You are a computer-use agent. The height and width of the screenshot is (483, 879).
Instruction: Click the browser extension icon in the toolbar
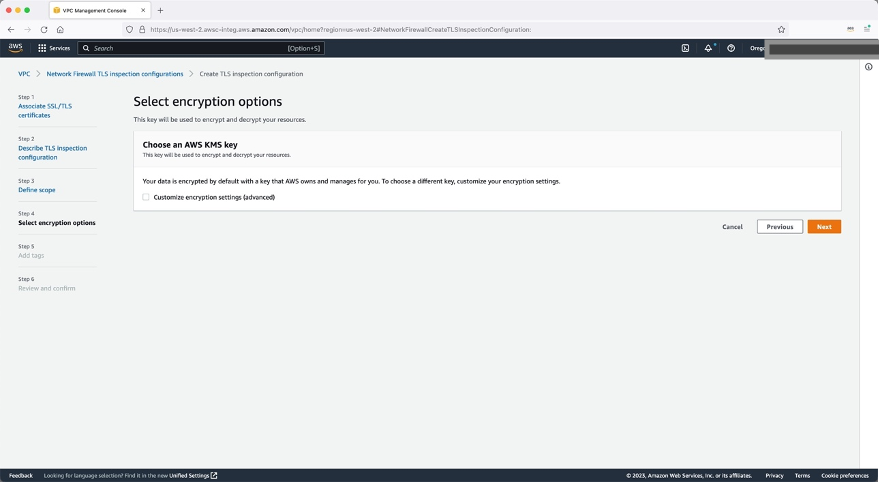click(850, 29)
